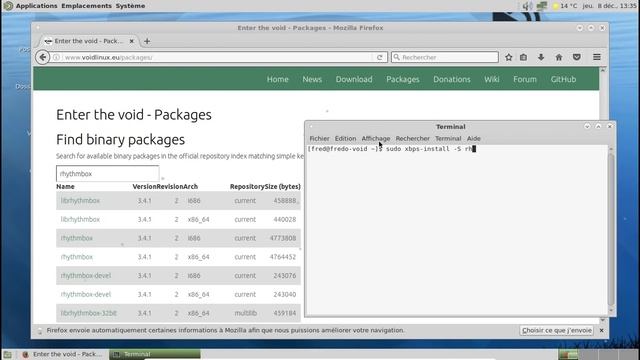Open Terminal's Terminal menu
This screenshot has height=360, width=640.
pos(448,138)
